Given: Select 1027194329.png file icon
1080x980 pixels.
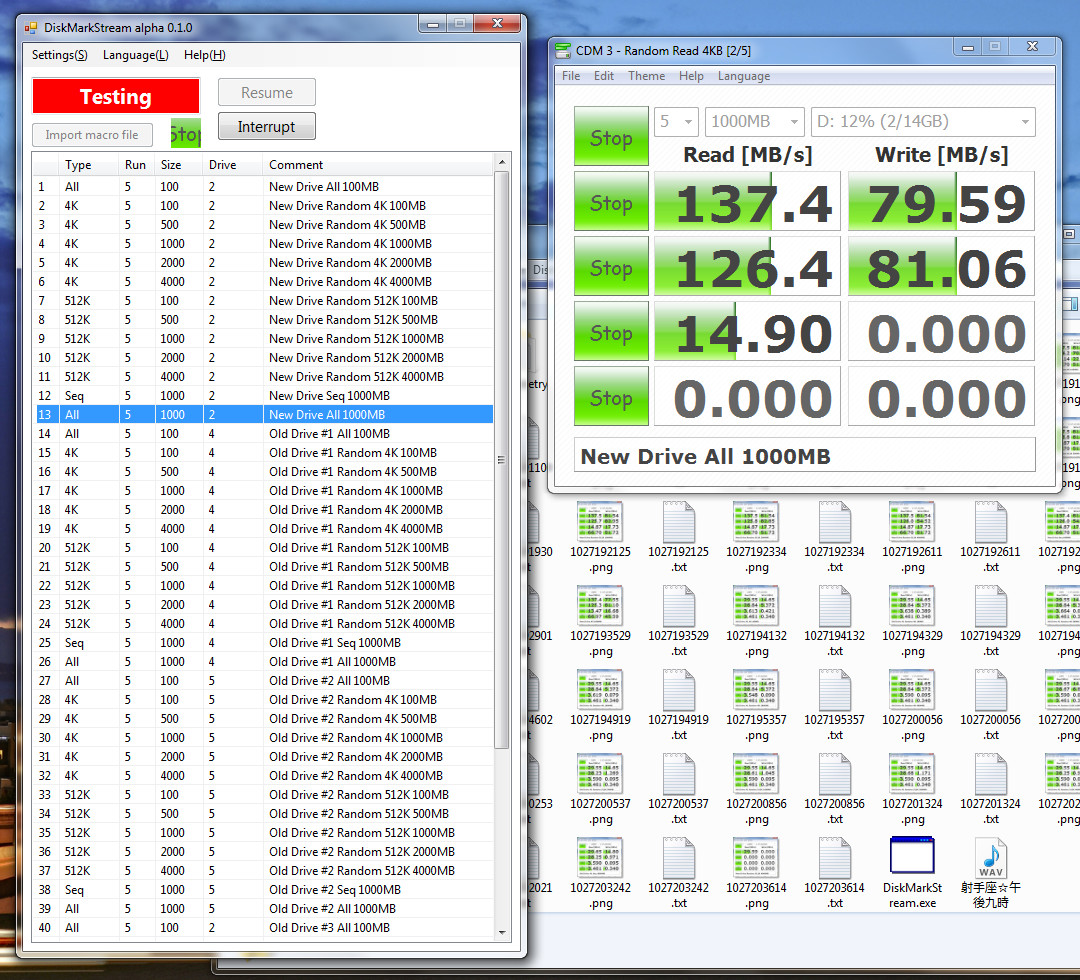Looking at the screenshot, I should (912, 606).
